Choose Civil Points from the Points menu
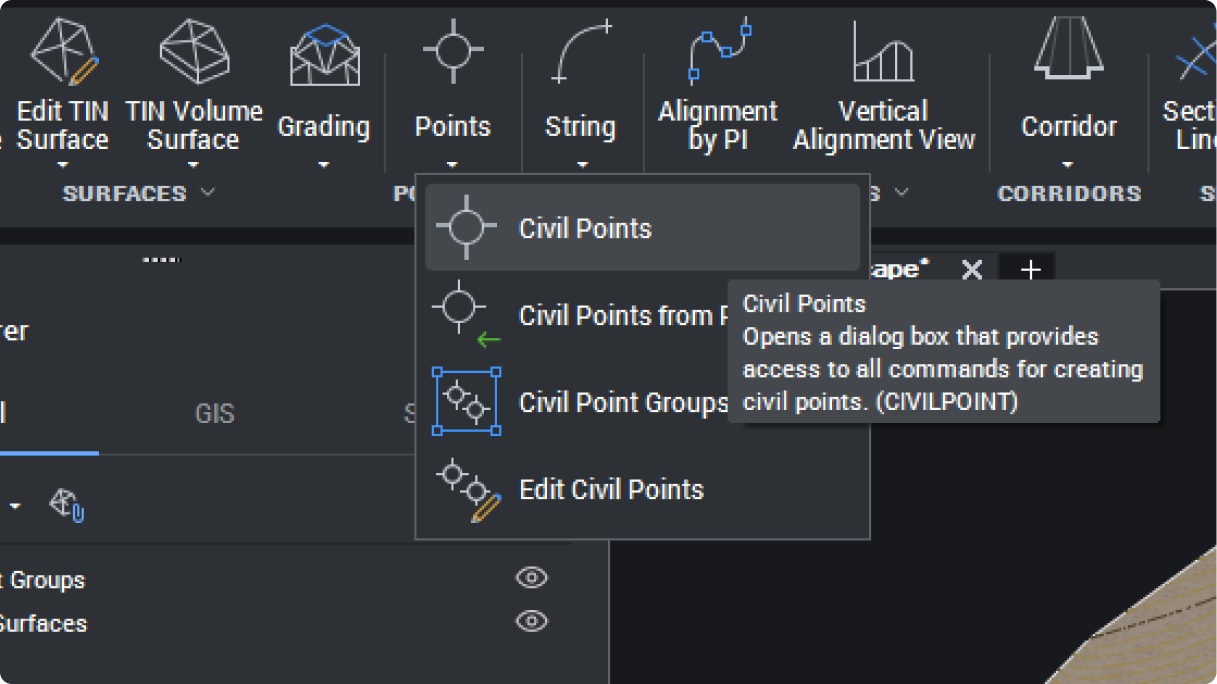 [586, 228]
